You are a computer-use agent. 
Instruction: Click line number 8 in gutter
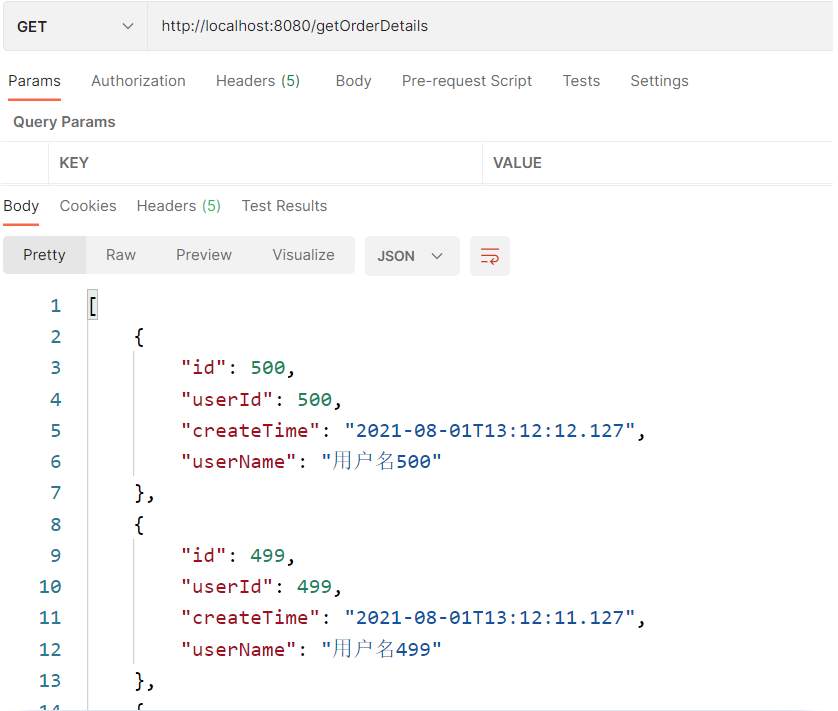[56, 524]
